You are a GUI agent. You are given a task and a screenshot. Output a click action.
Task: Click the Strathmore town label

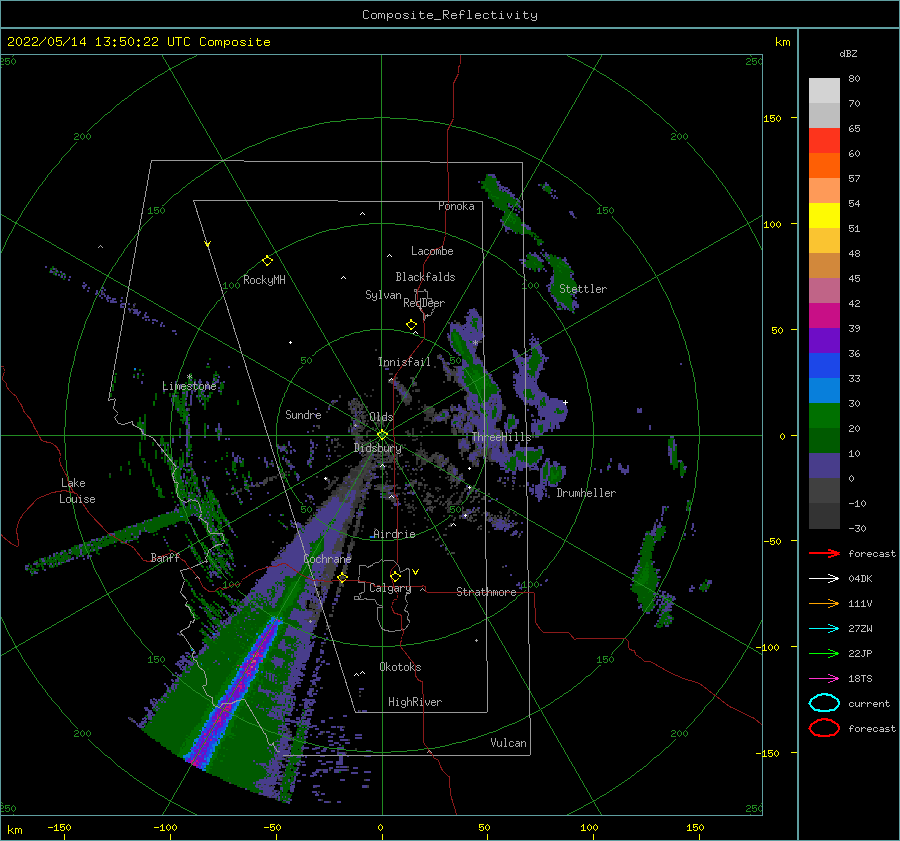[x=486, y=592]
